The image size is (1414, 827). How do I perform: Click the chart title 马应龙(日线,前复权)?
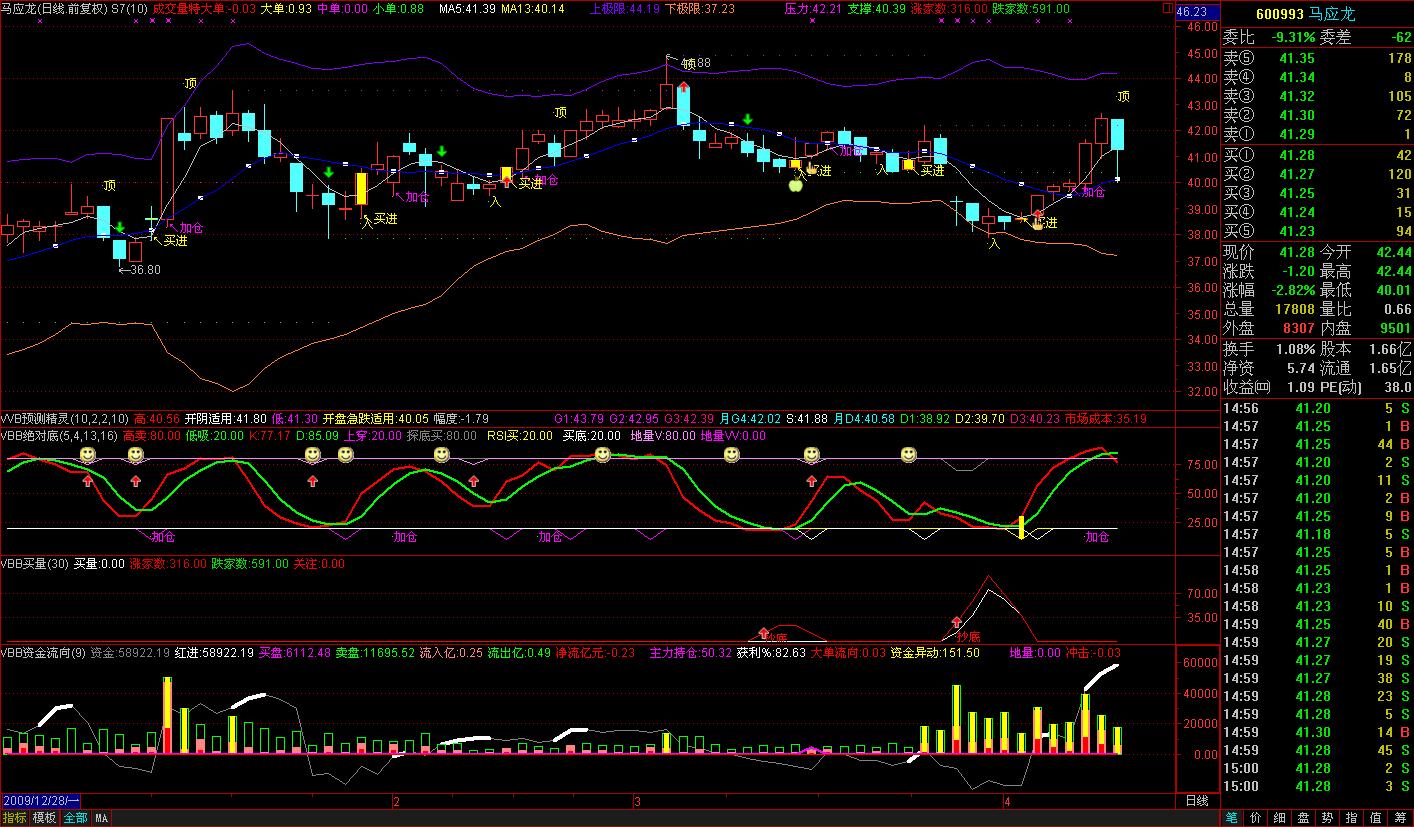click(x=53, y=8)
